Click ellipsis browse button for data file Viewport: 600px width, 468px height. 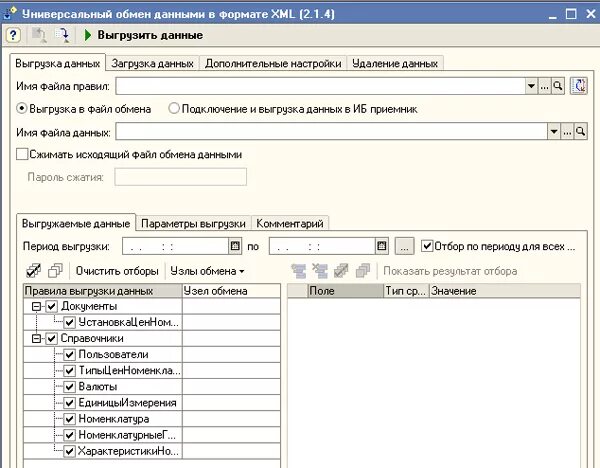click(567, 132)
